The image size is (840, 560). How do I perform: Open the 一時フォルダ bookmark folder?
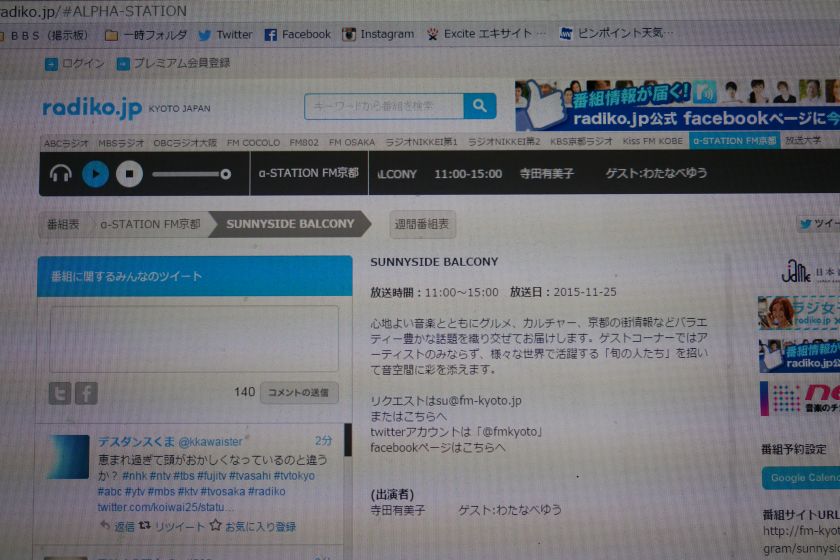tap(146, 35)
